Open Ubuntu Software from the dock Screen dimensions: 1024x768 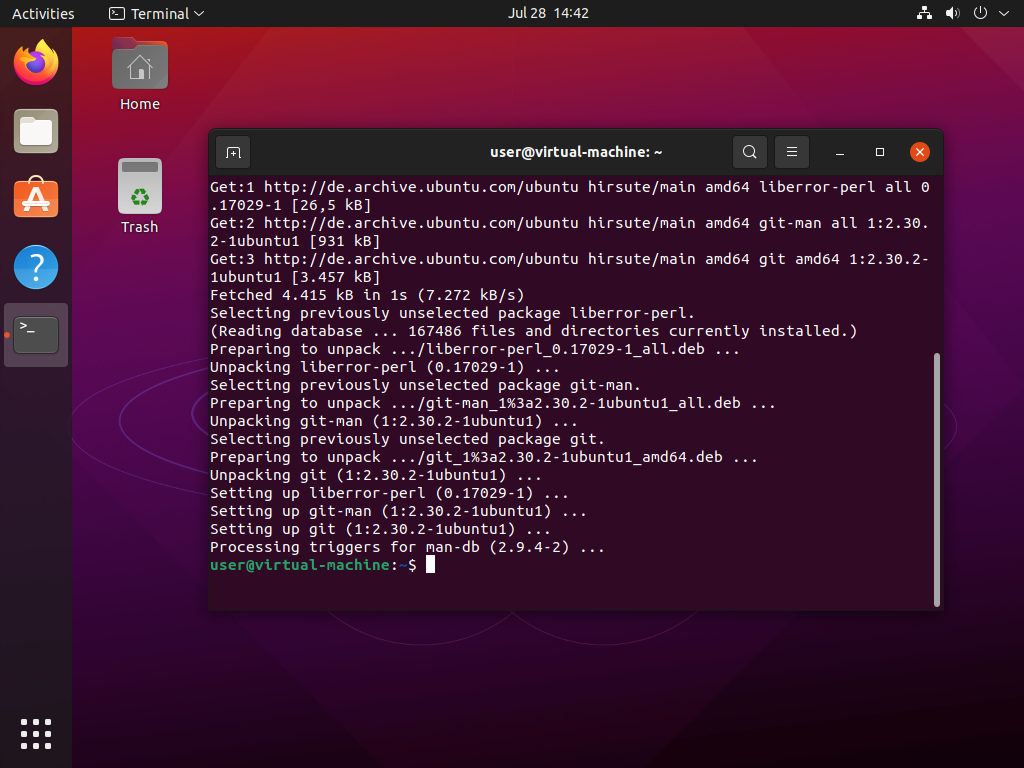tap(36, 198)
